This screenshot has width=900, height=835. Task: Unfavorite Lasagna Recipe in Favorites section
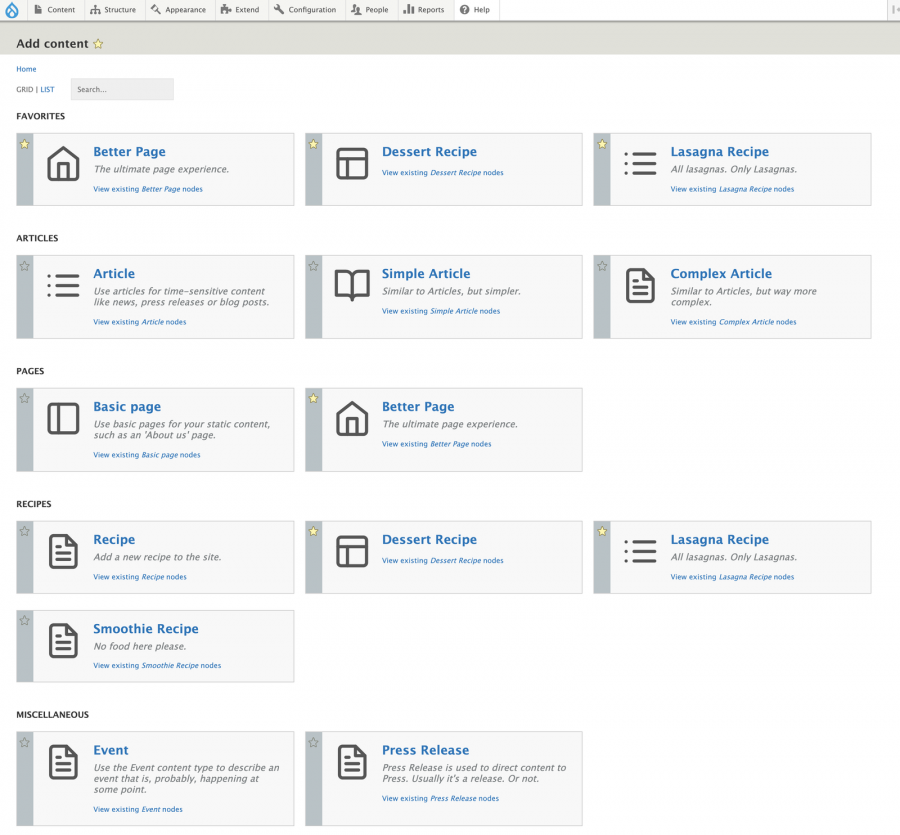tap(602, 145)
